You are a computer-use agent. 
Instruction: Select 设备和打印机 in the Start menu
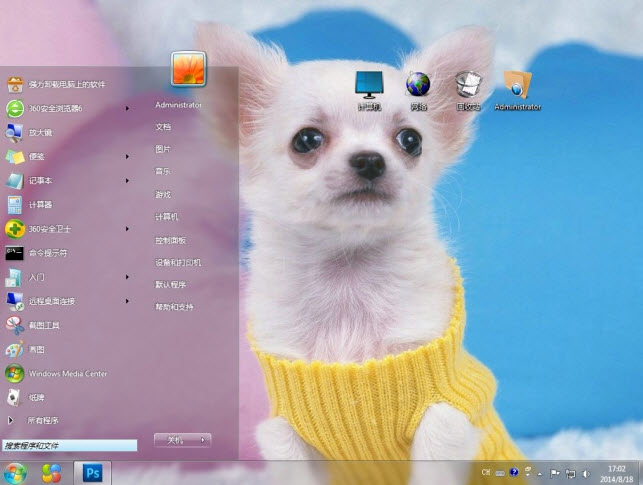click(178, 262)
